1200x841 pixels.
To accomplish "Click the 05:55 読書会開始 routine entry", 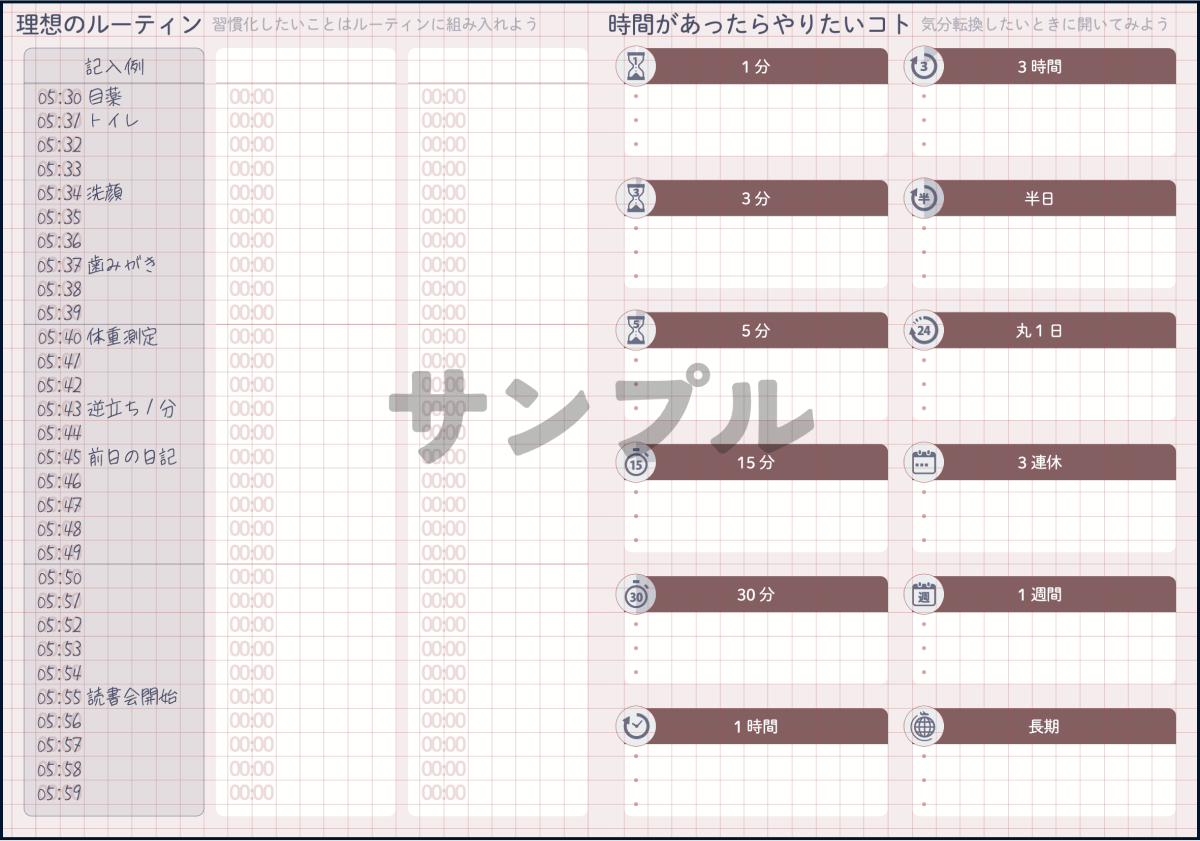I will (x=110, y=697).
